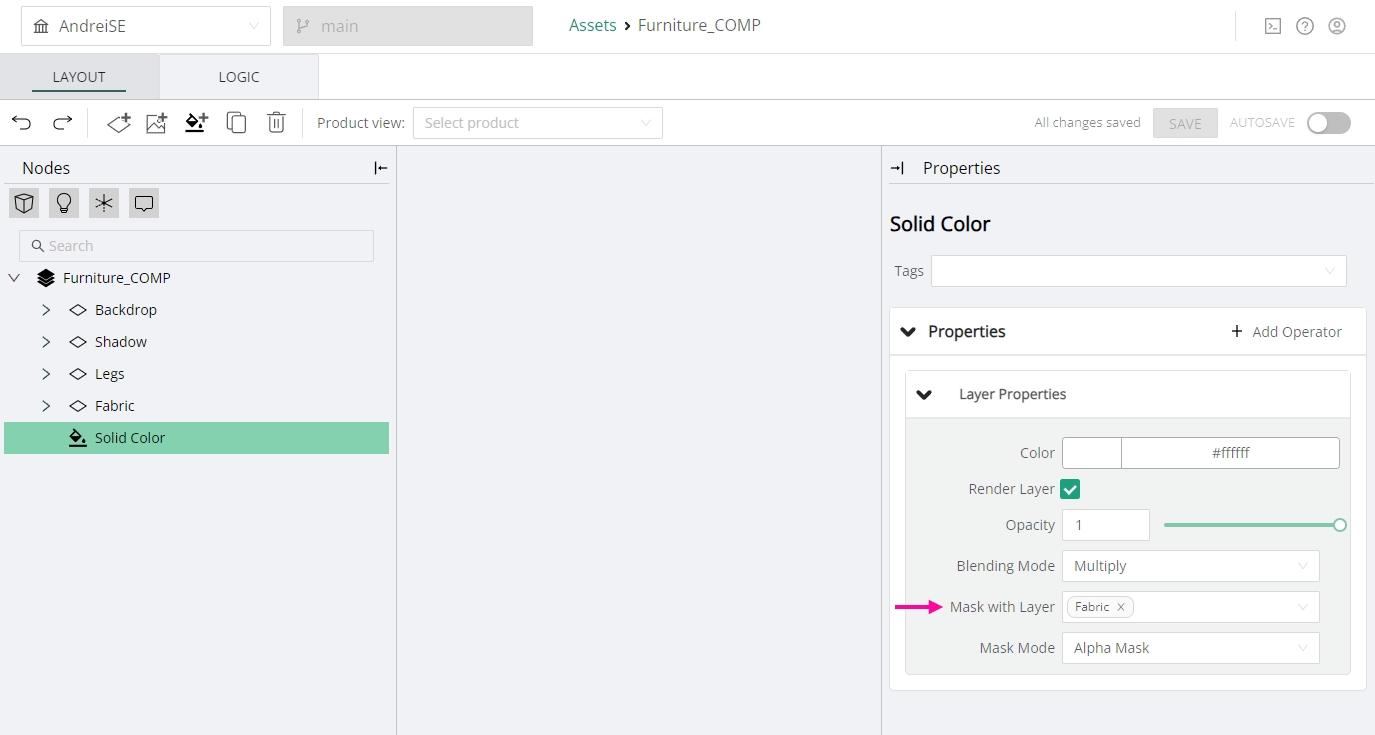Switch to the LOGIC tab

click(239, 77)
